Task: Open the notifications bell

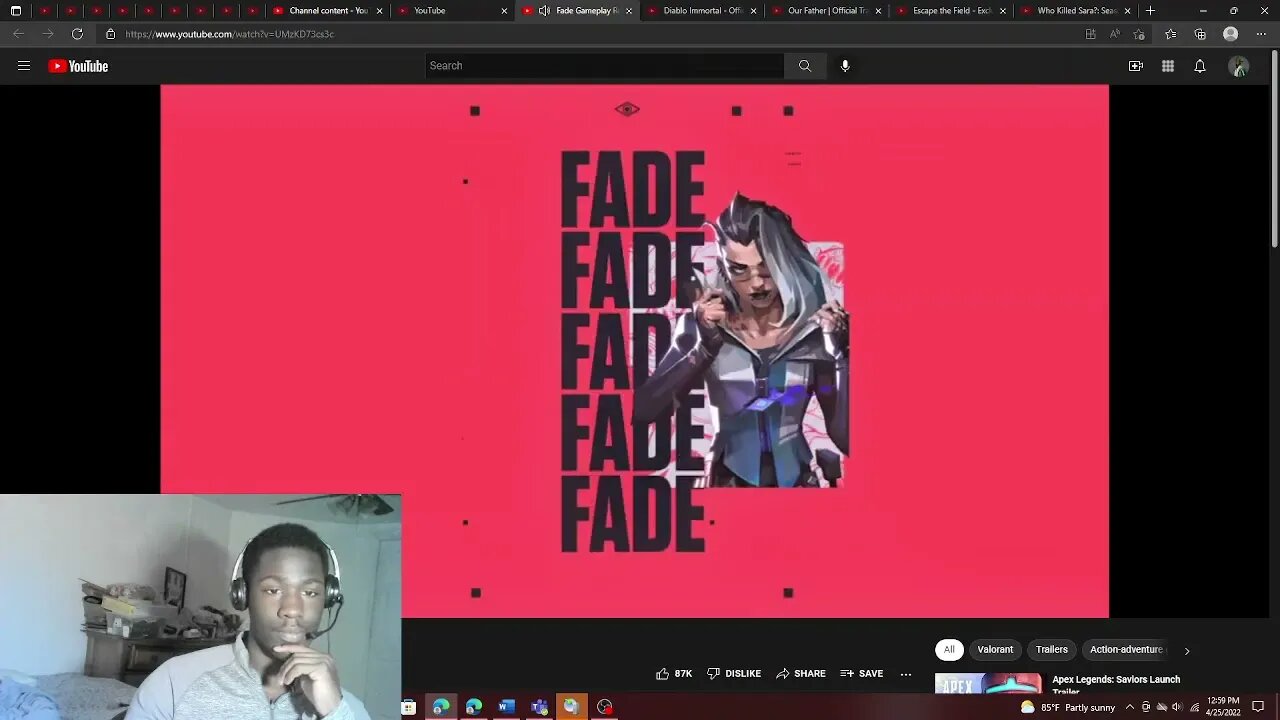Action: 1200,66
